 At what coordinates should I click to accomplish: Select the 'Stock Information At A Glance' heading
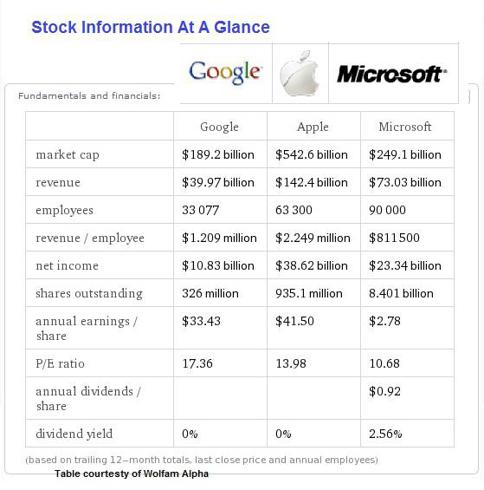(x=151, y=27)
